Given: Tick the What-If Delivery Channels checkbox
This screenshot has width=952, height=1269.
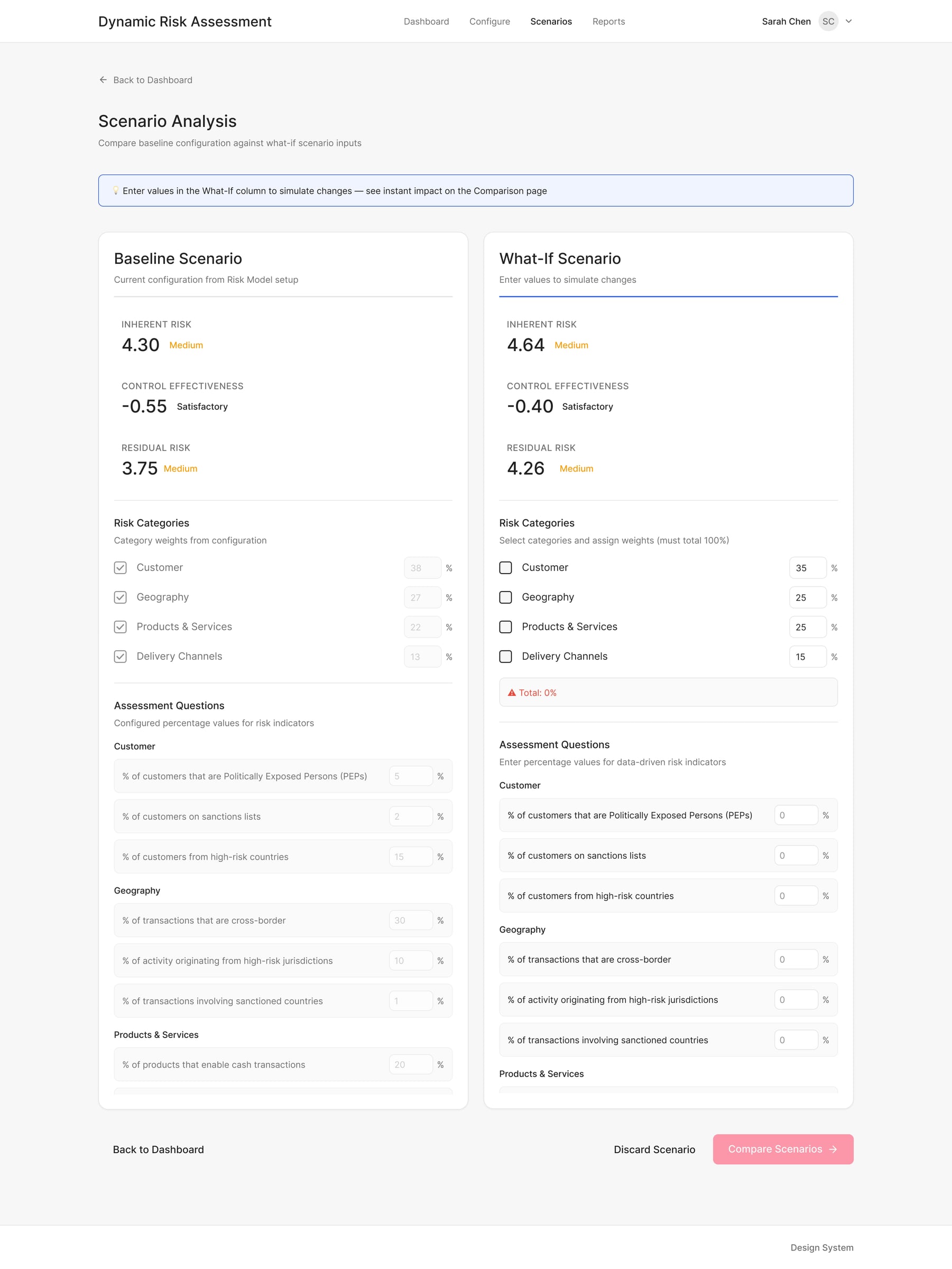Looking at the screenshot, I should pos(505,656).
